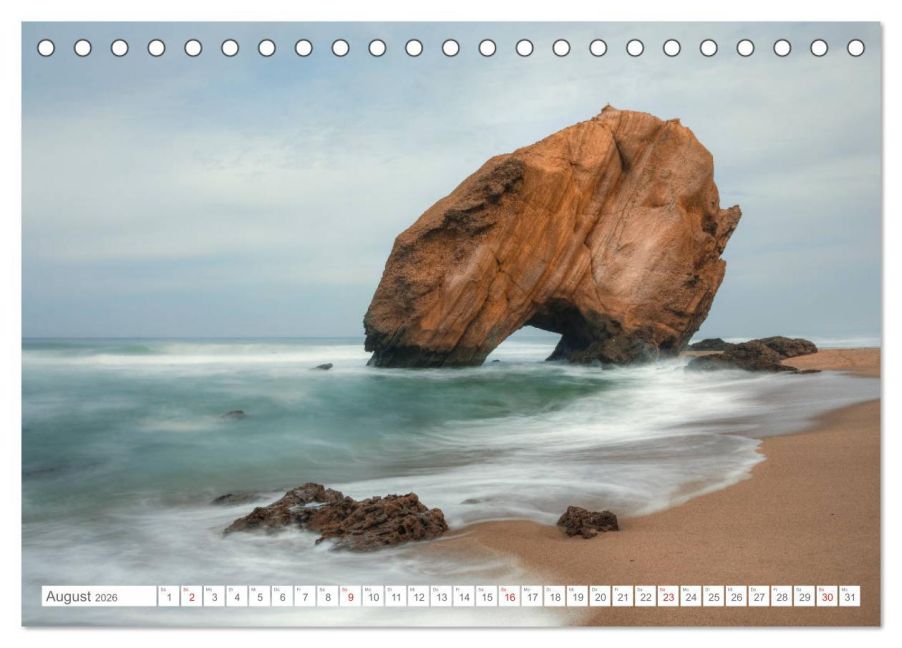The height and width of the screenshot is (648, 902).
Task: Choose day 20 in the calendar row
Action: (x=599, y=597)
